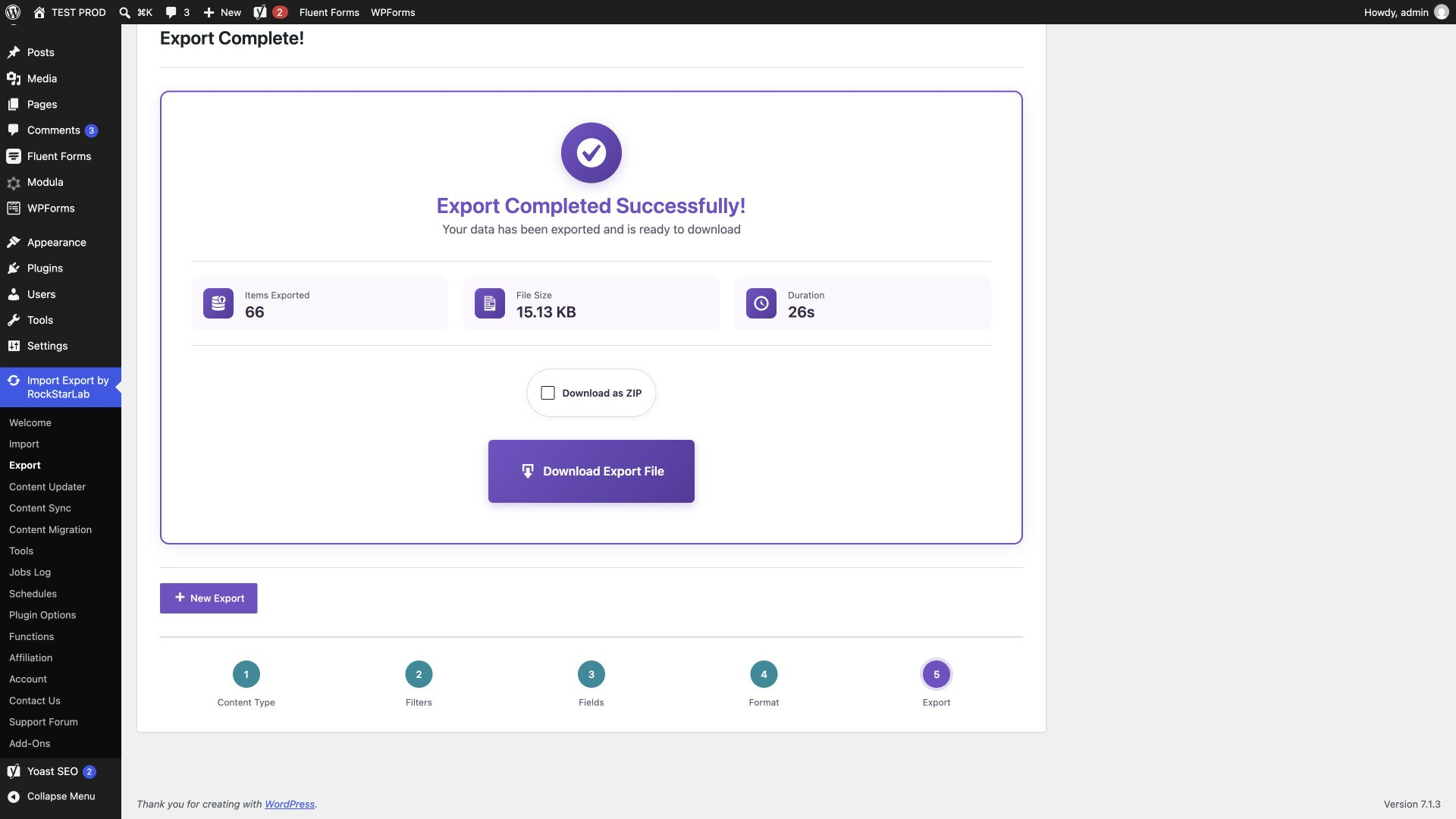Viewport: 1456px width, 819px height.
Task: Click the Collapse Menu arrow icon
Action: click(14, 796)
